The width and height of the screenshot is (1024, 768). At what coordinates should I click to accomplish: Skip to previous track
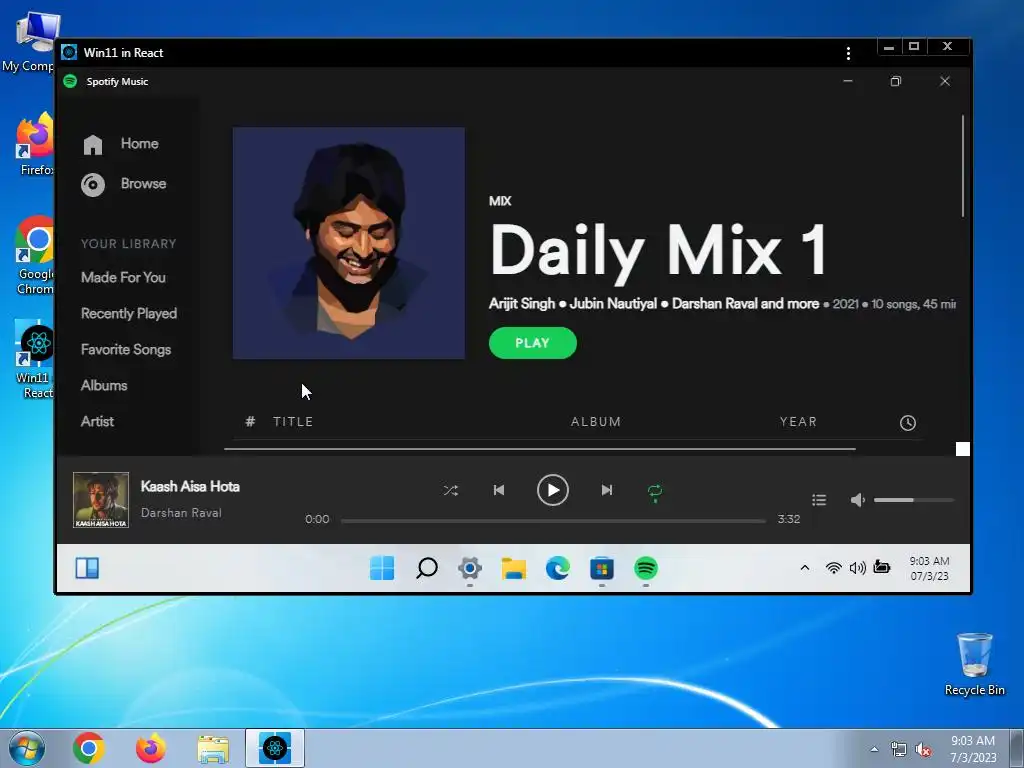click(x=499, y=490)
